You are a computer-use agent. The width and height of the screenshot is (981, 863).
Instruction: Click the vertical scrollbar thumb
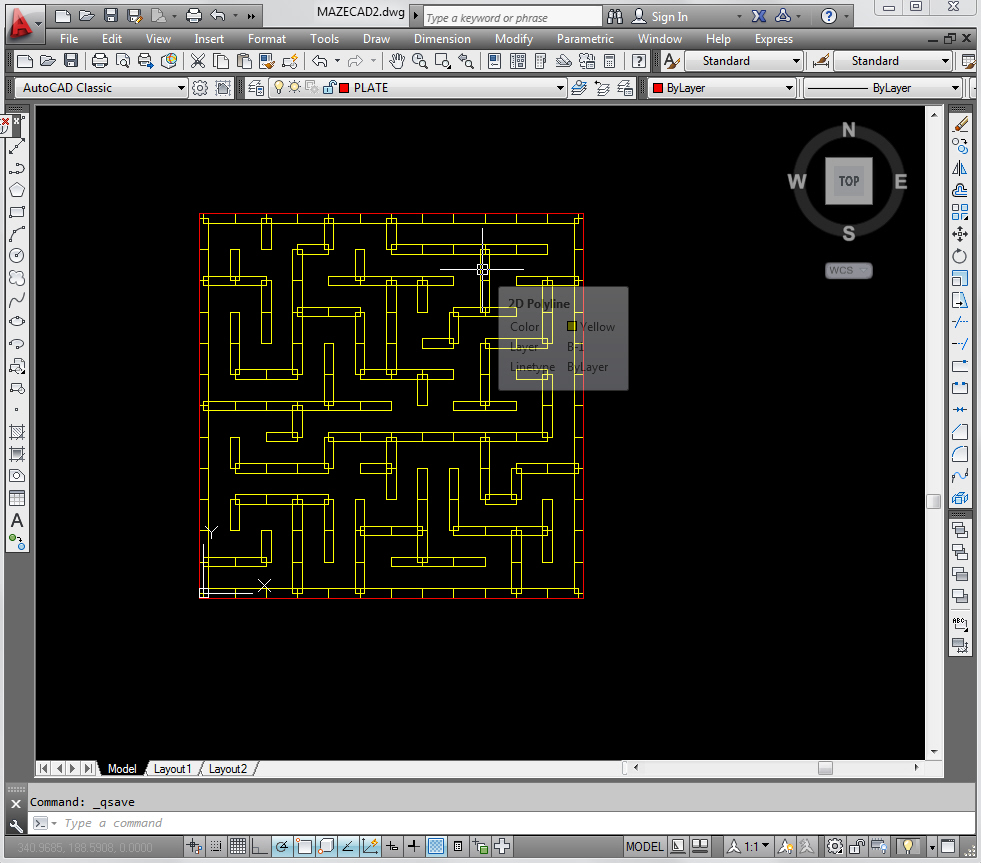pos(933,501)
